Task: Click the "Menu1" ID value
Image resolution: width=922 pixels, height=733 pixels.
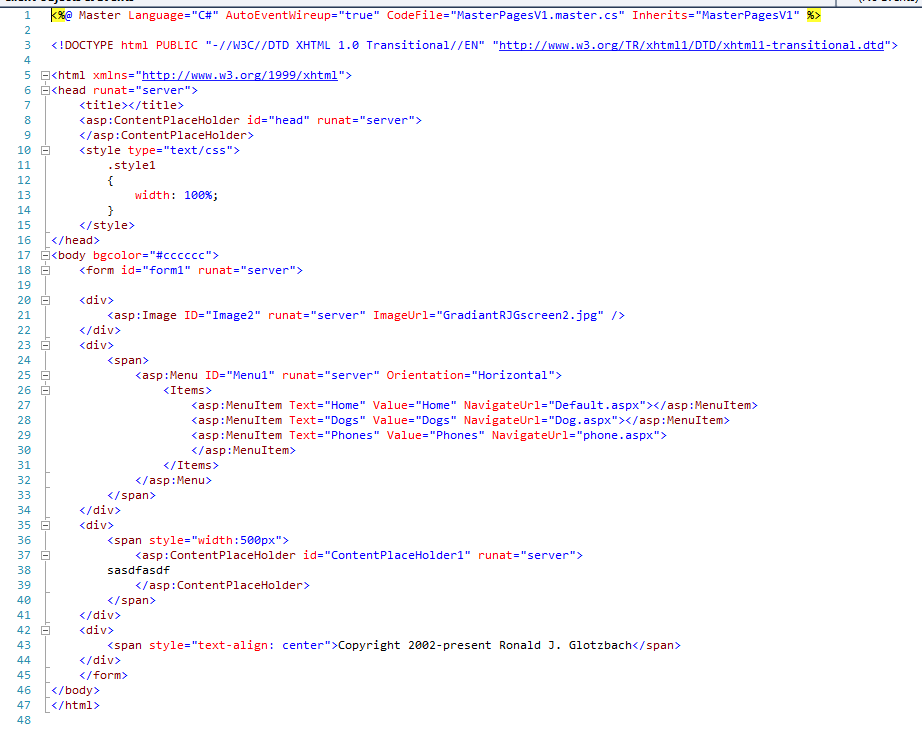Action: [x=250, y=375]
